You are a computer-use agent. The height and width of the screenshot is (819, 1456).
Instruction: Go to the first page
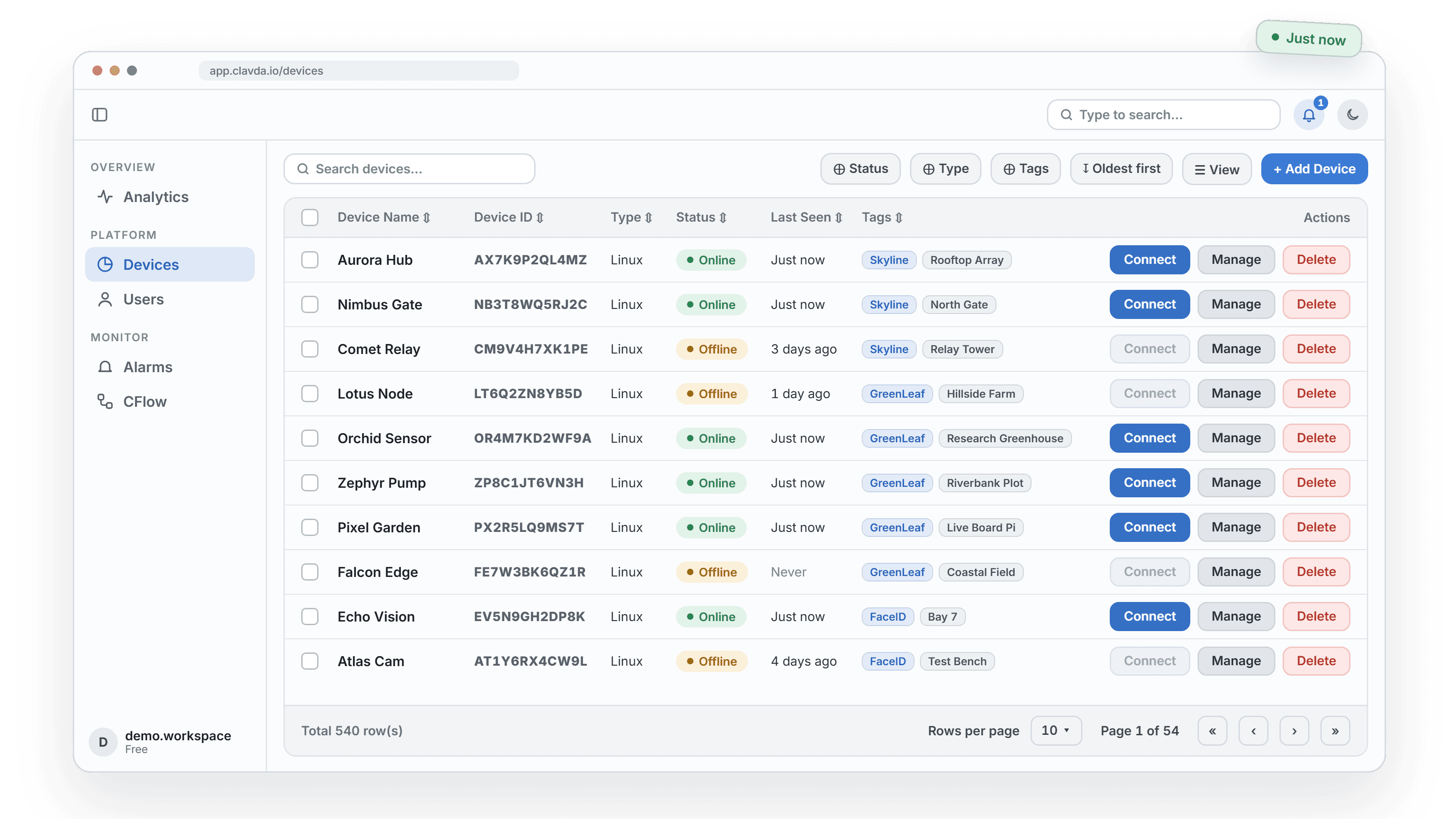pos(1213,731)
